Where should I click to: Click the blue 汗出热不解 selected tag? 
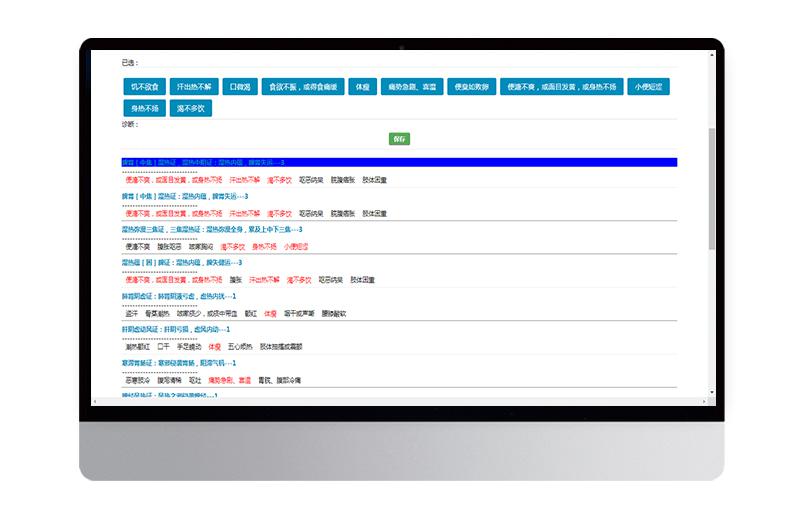(194, 87)
